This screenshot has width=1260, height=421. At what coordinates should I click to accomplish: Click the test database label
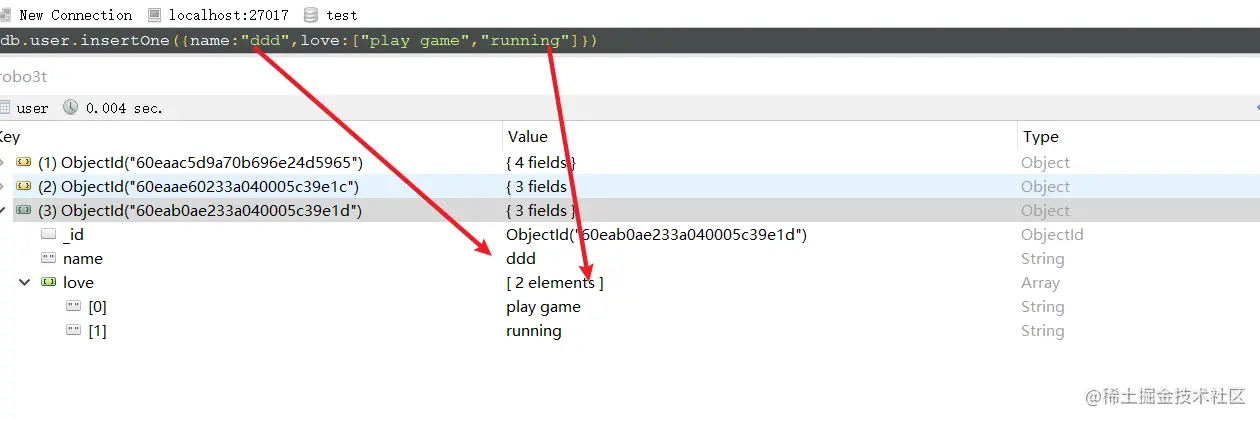click(x=341, y=15)
